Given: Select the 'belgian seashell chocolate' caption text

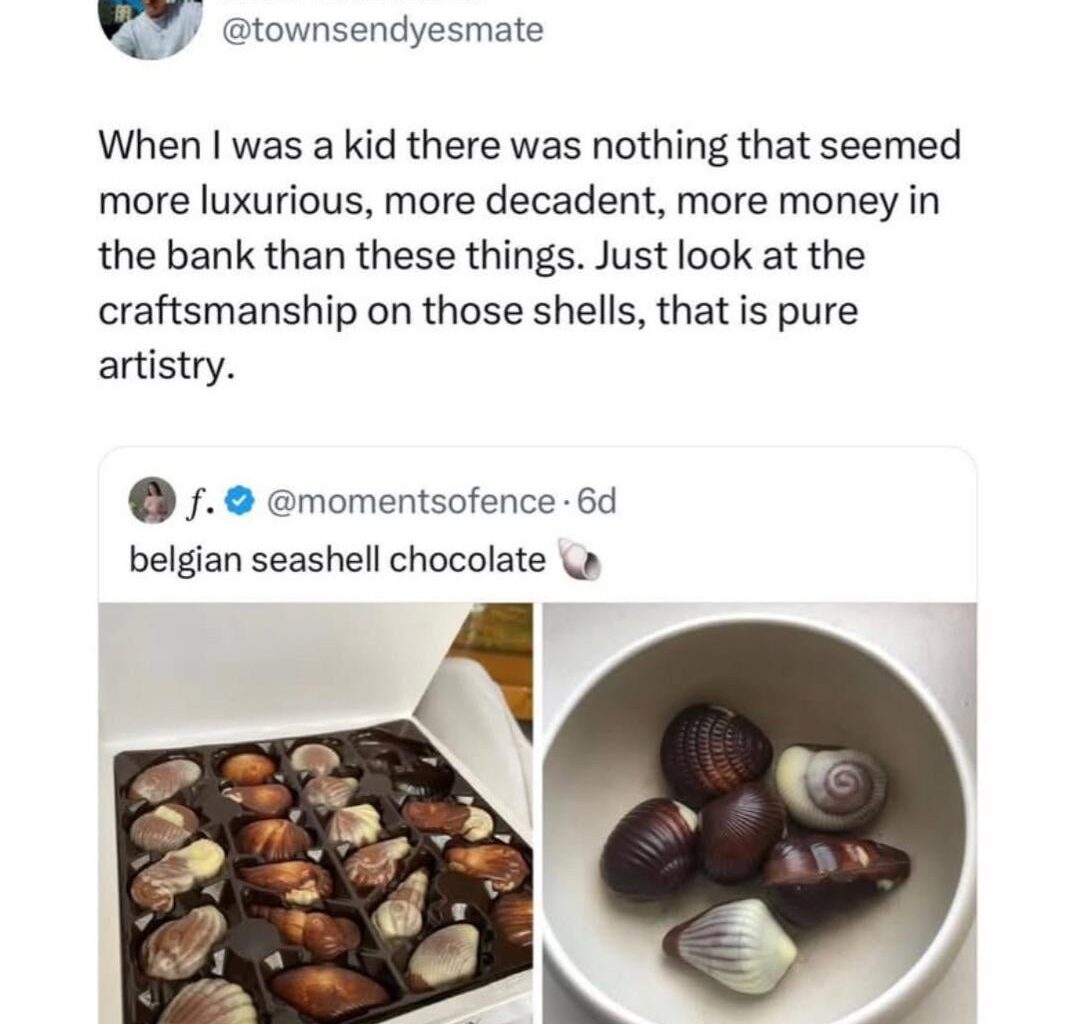Looking at the screenshot, I should (x=337, y=561).
